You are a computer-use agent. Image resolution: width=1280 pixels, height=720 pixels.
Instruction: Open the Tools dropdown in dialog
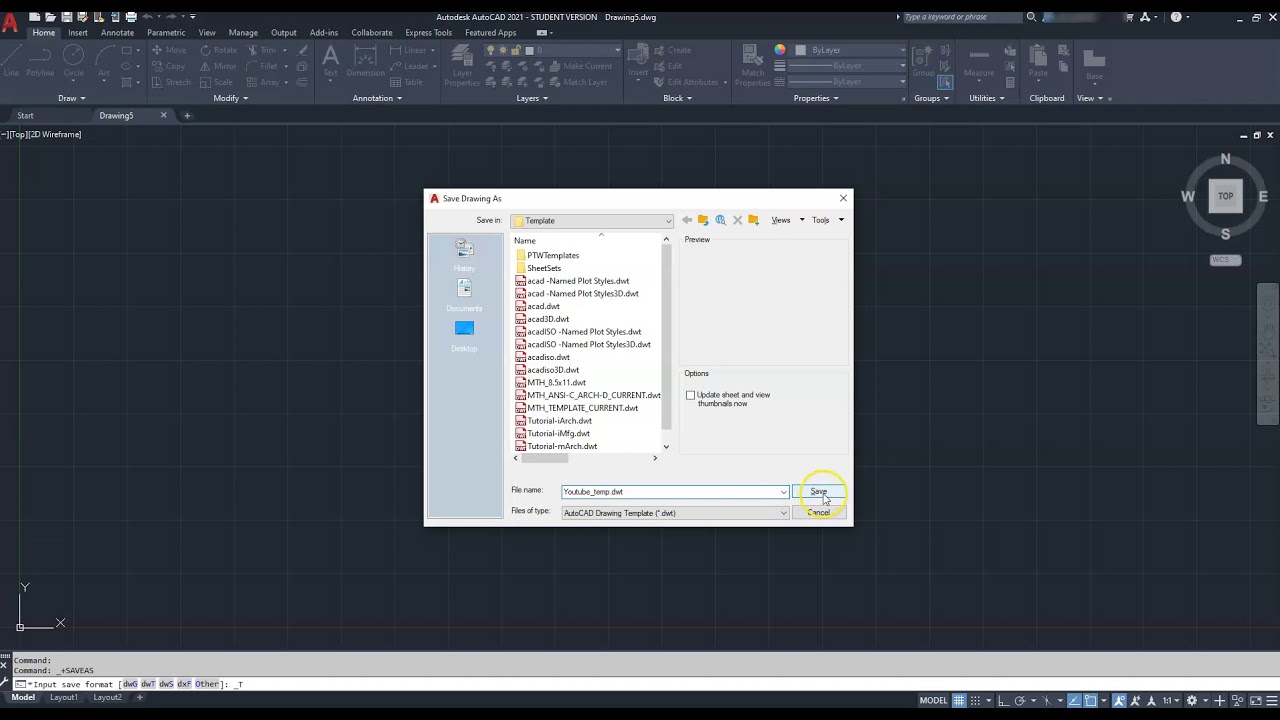827,220
